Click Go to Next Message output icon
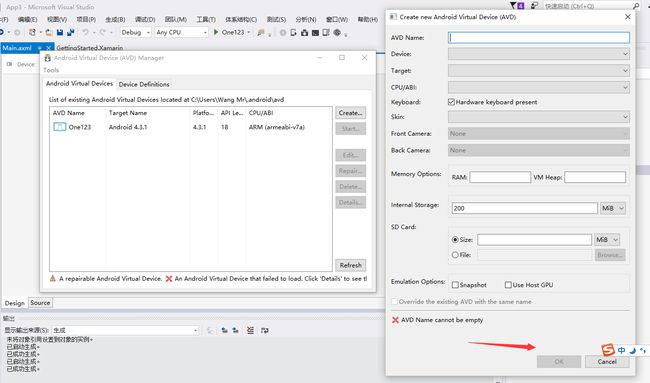650x383 pixels. 235,330
